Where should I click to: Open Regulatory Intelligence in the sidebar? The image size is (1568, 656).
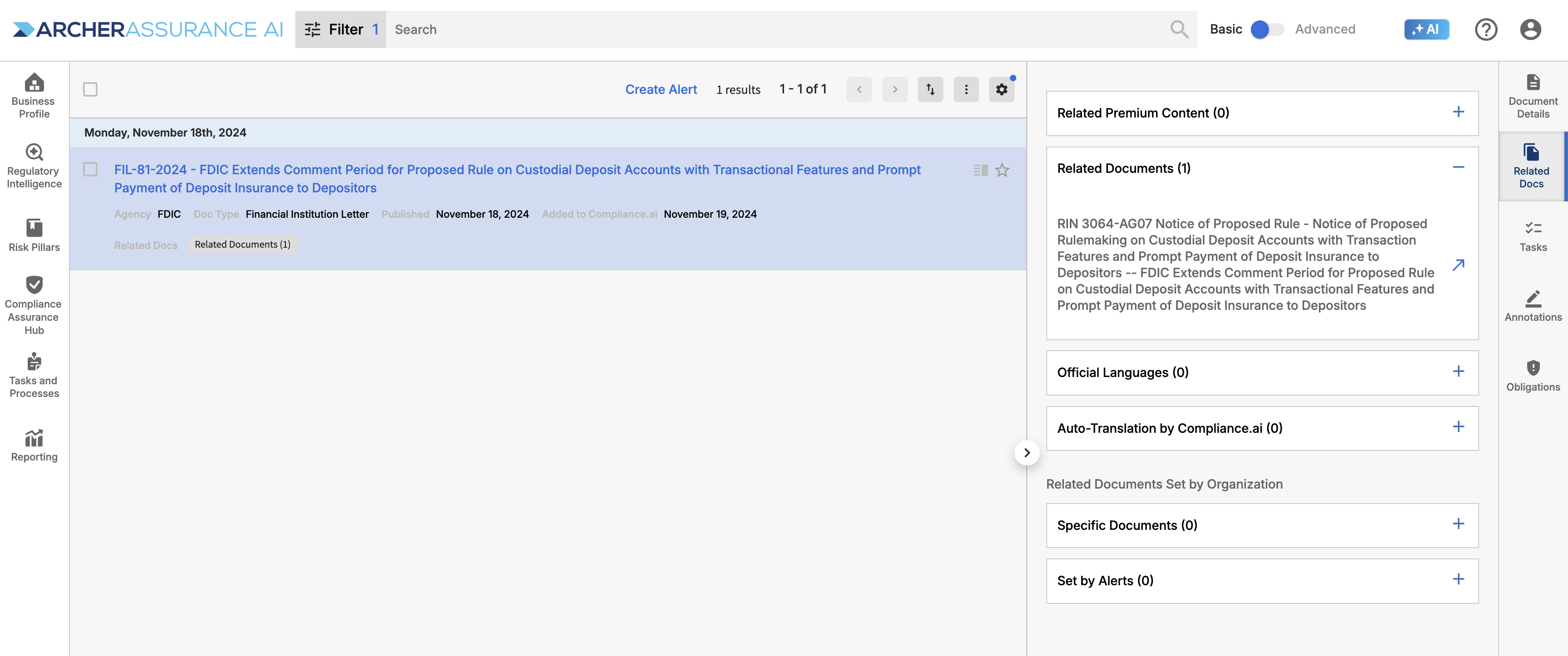34,166
